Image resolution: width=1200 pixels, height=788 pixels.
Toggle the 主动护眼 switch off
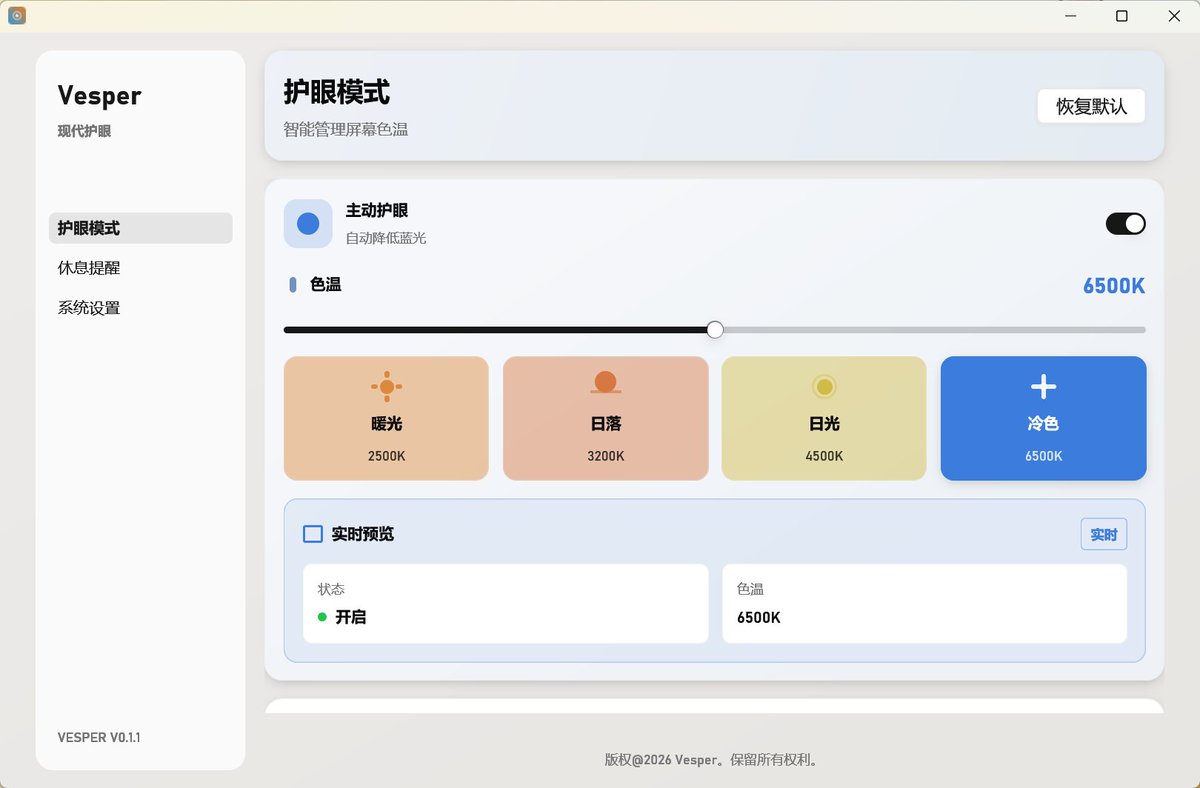point(1125,223)
